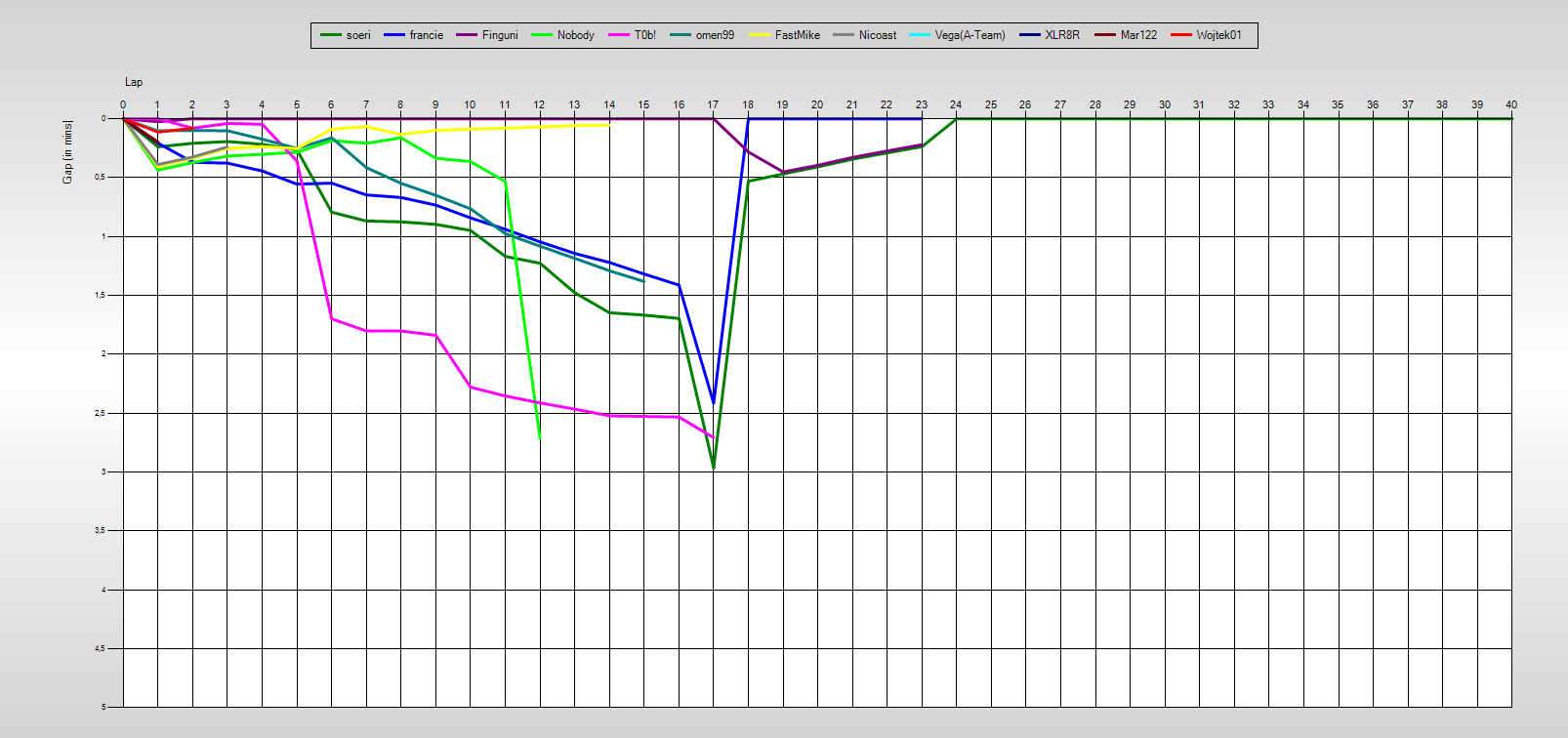Click the T0b! legend label
This screenshot has height=738, width=1568.
pos(645,35)
